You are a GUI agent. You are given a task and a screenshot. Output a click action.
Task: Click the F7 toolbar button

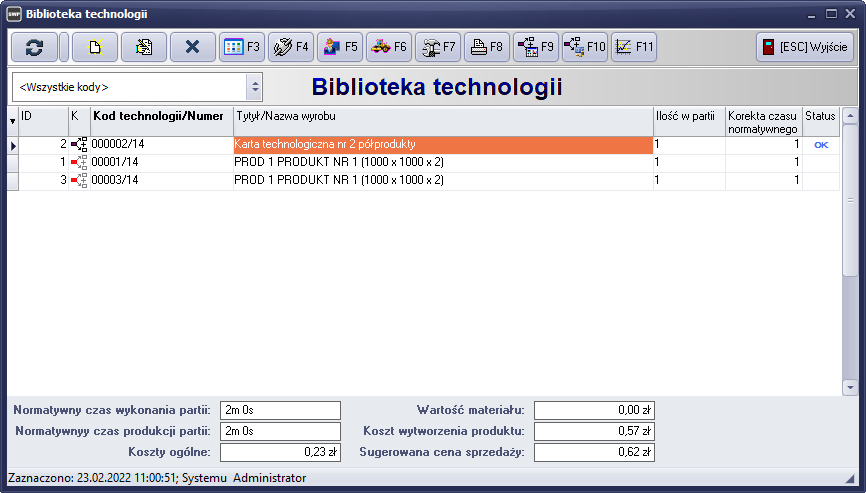pyautogui.click(x=437, y=47)
